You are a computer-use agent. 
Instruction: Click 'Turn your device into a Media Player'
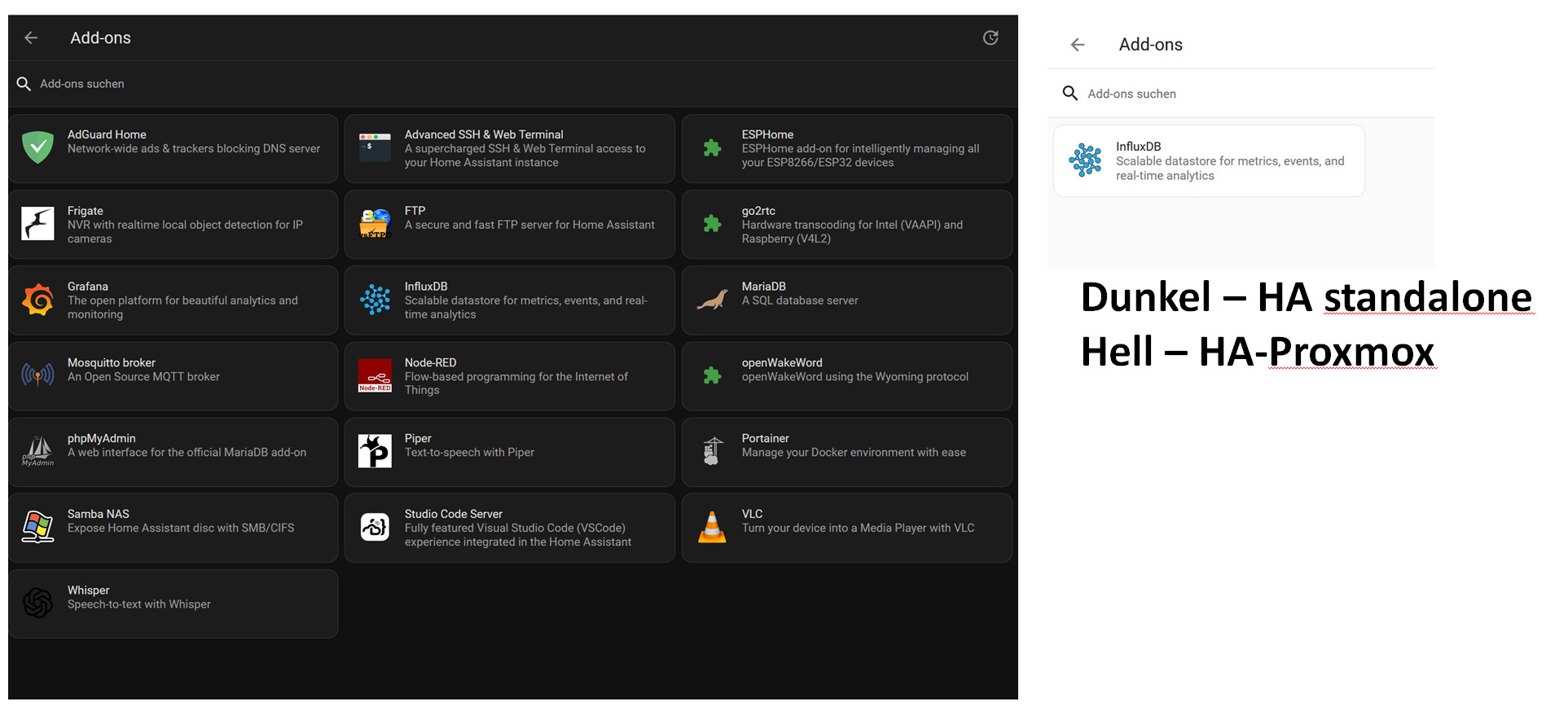click(858, 528)
